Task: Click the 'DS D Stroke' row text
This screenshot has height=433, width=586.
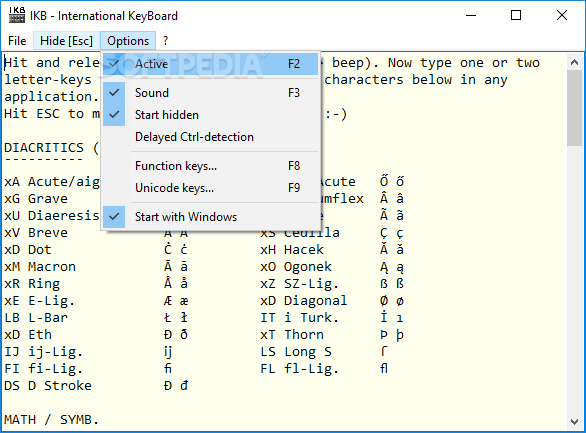Action: click(x=48, y=386)
